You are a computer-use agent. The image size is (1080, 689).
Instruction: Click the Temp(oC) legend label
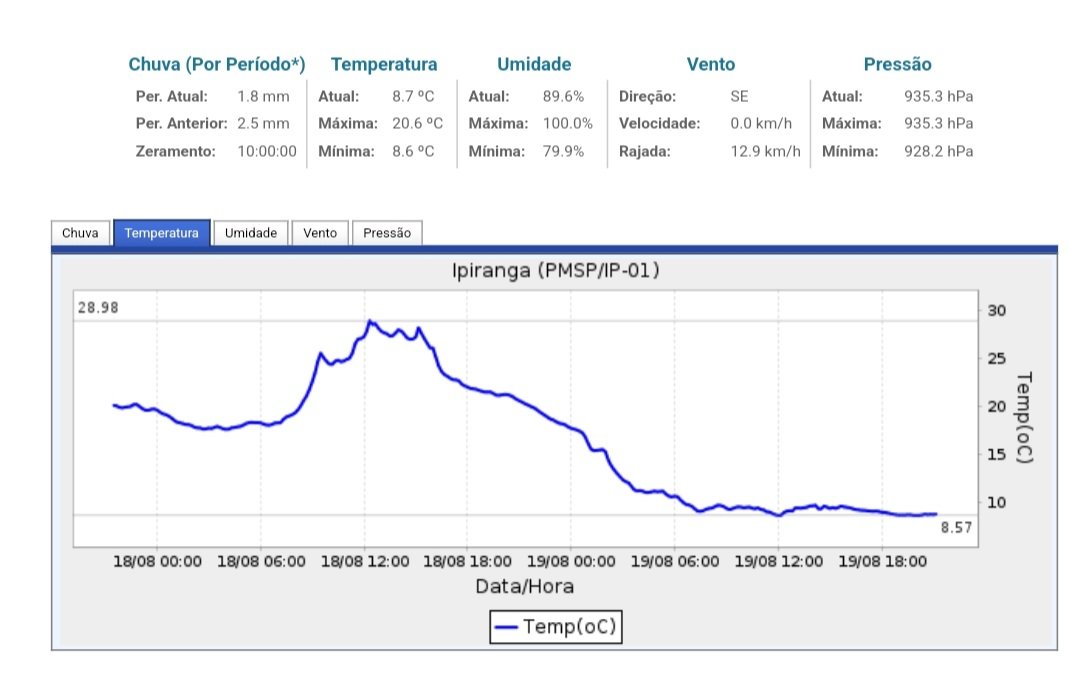pyautogui.click(x=569, y=626)
